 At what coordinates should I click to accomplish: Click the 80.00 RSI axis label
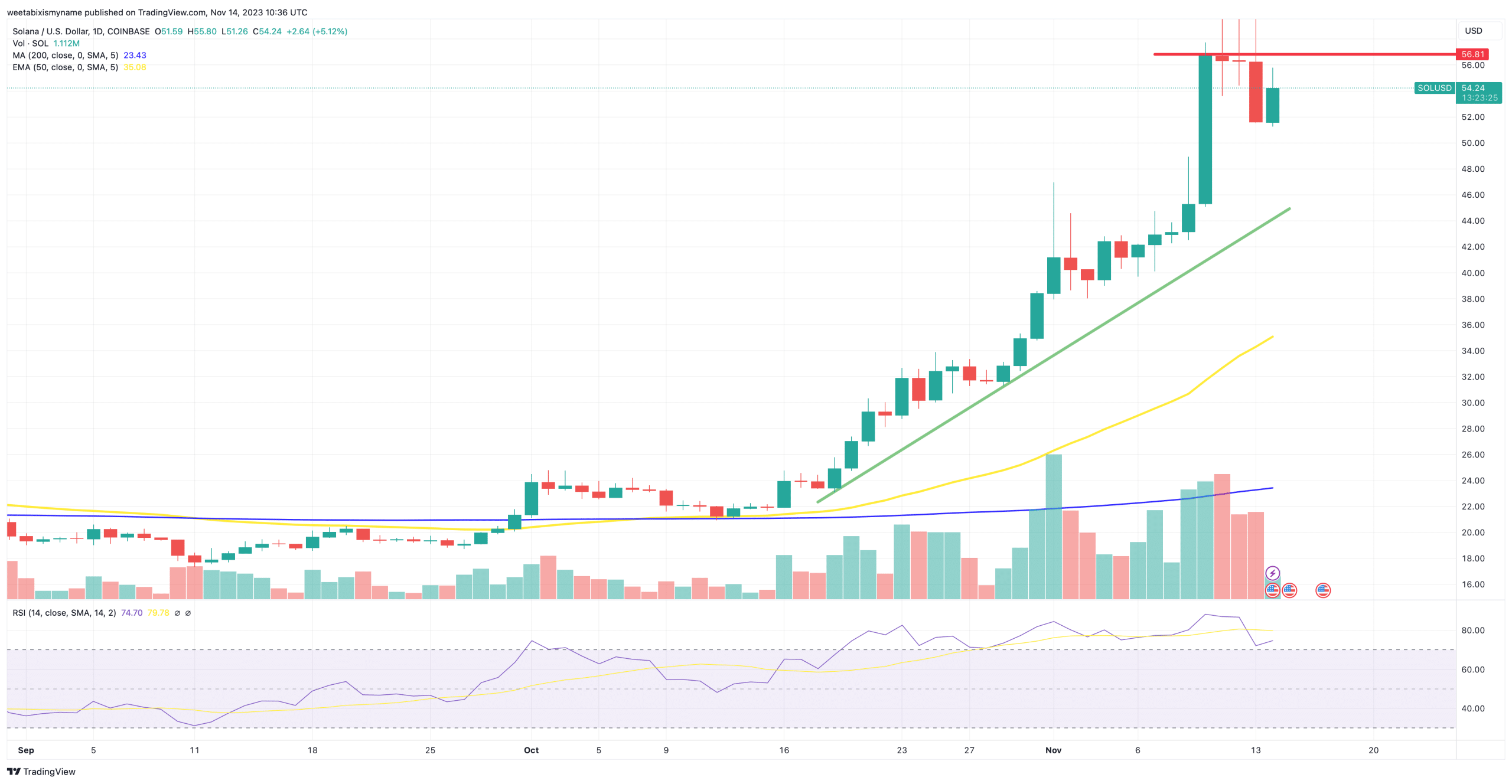tap(1473, 630)
